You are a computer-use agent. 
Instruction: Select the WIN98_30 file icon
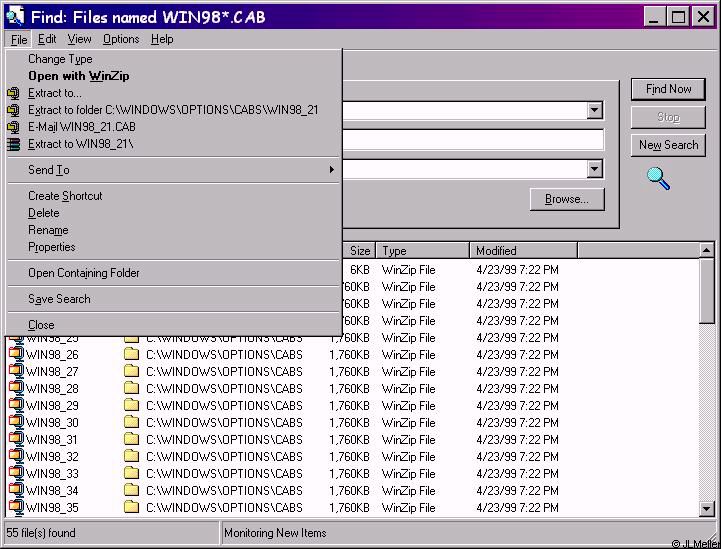pos(16,422)
